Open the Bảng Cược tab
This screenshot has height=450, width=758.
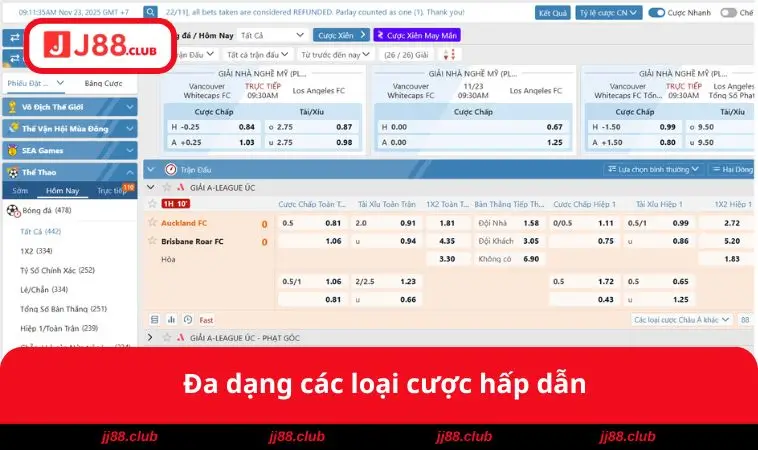coord(103,83)
